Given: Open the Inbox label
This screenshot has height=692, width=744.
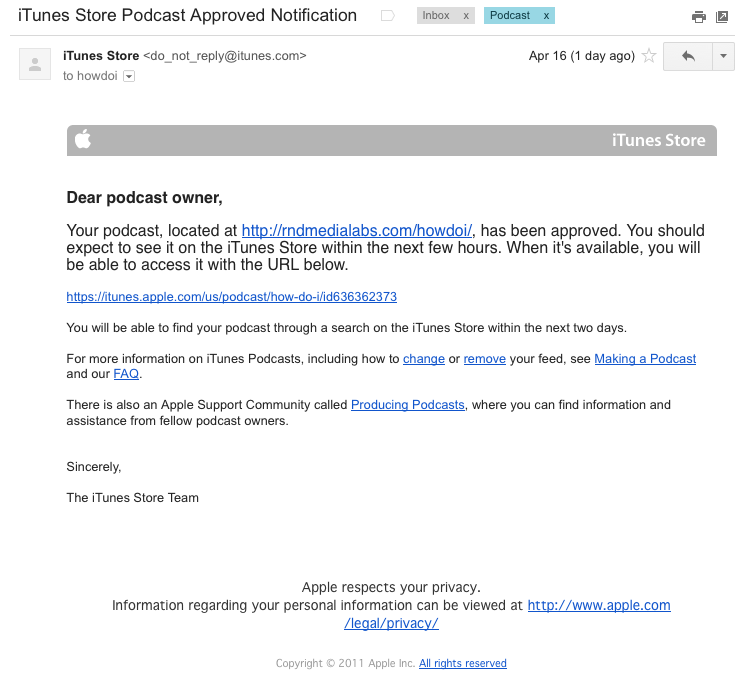Looking at the screenshot, I should click(x=436, y=16).
